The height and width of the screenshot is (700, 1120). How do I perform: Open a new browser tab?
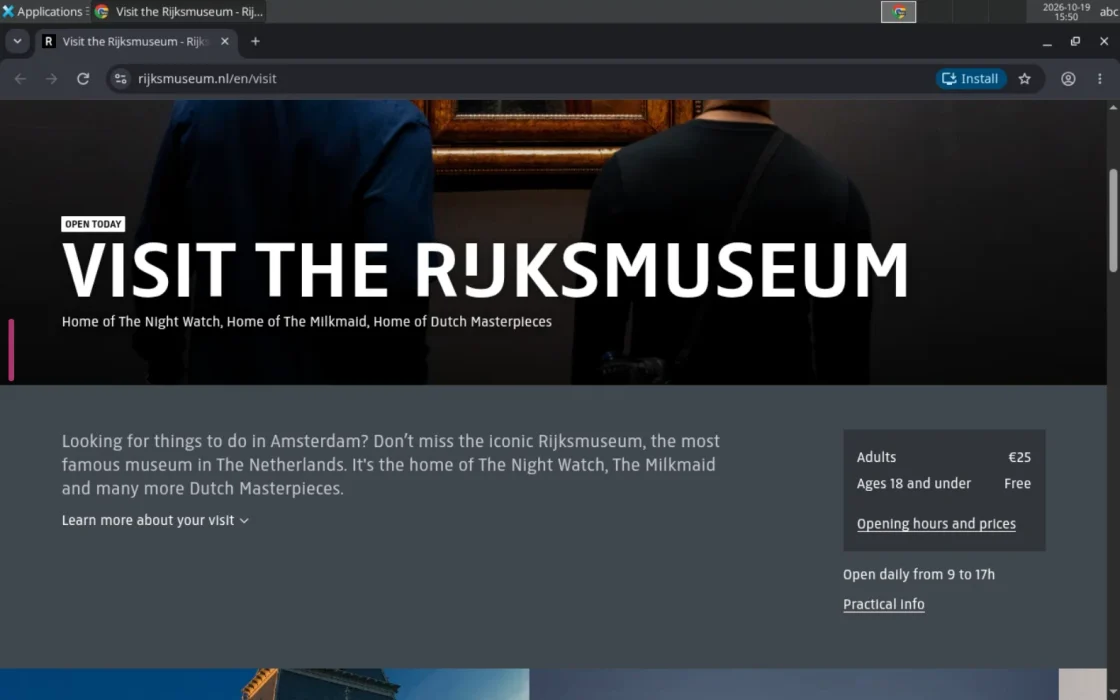pyautogui.click(x=255, y=41)
